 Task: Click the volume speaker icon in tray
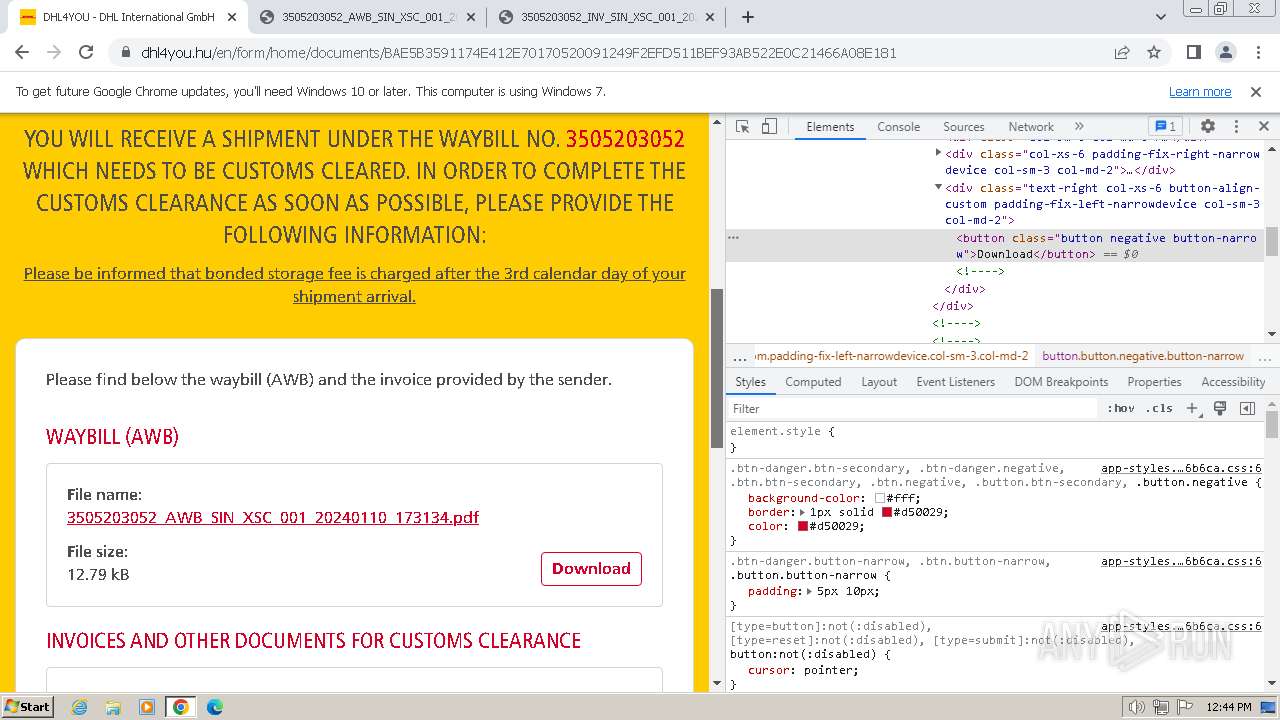coord(1137,707)
